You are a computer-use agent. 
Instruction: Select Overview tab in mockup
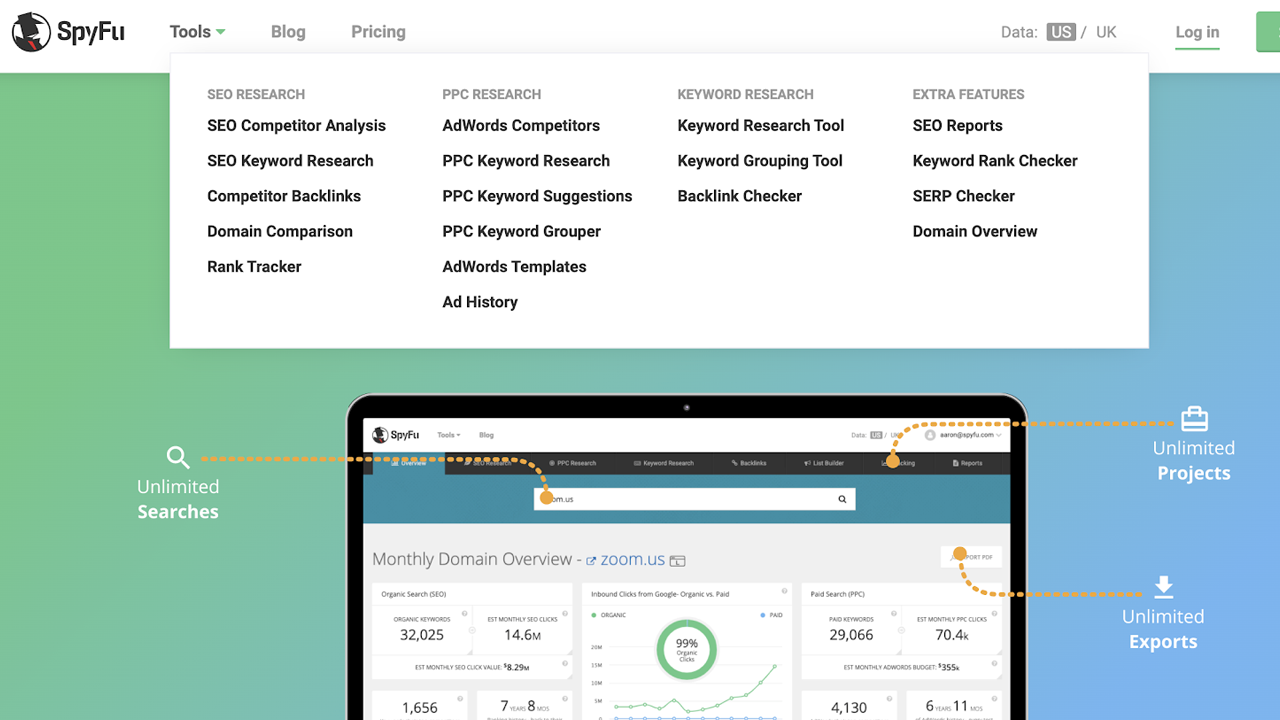(x=409, y=463)
